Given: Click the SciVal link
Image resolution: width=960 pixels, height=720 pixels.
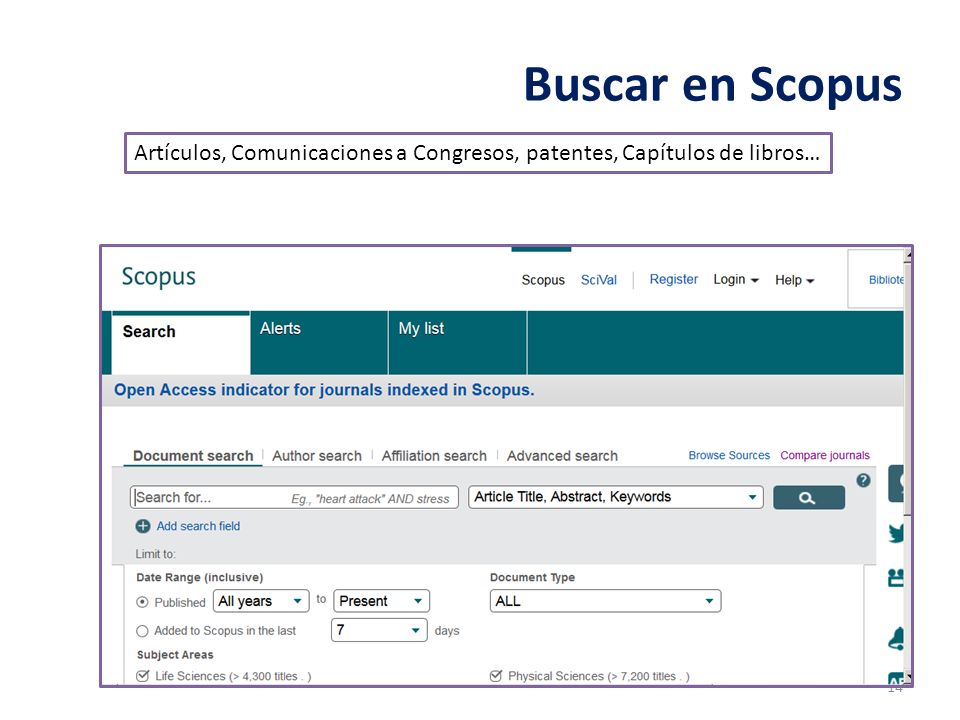Looking at the screenshot, I should pos(599,280).
